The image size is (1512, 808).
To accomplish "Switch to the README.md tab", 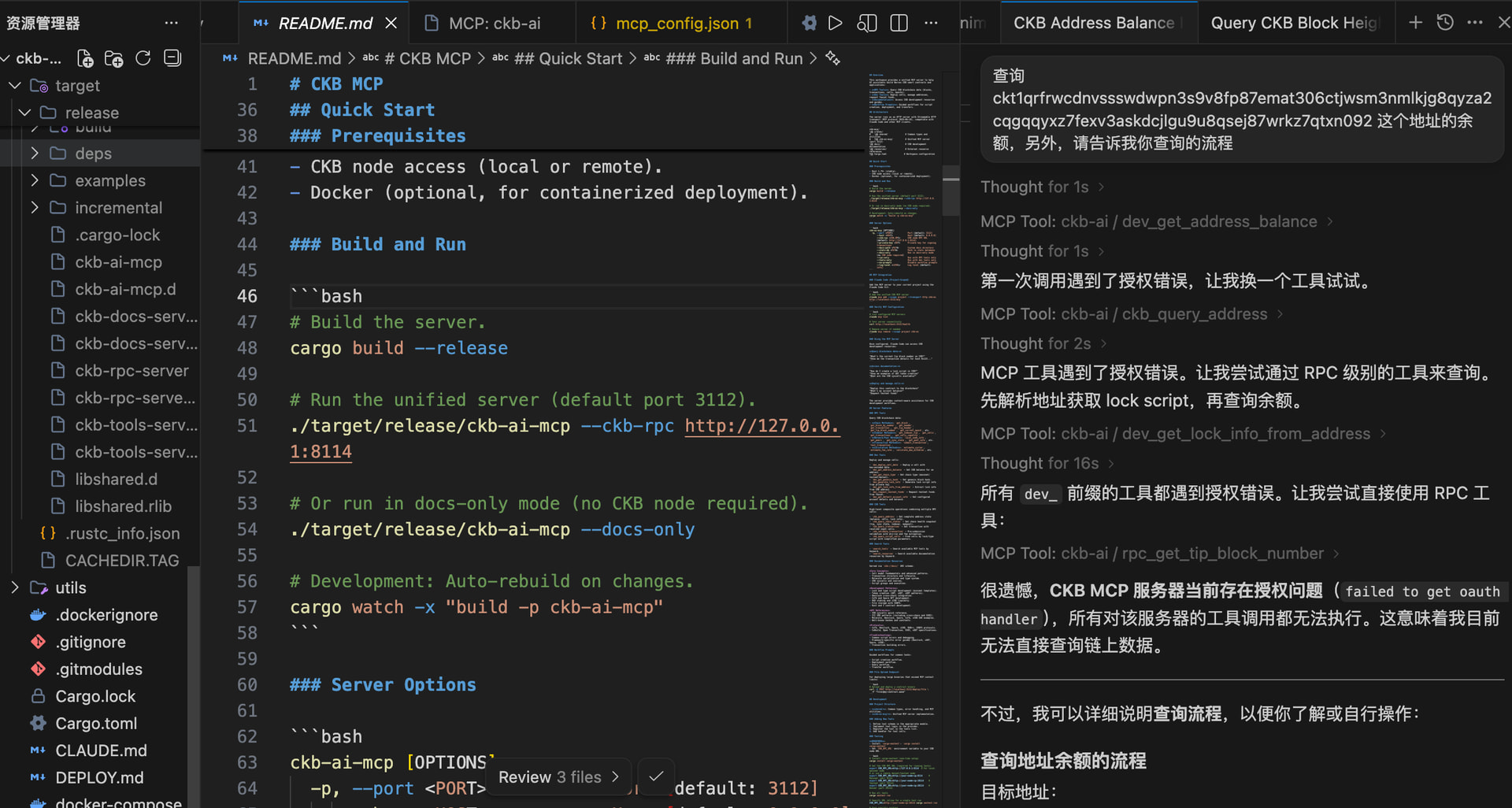I will click(x=324, y=24).
